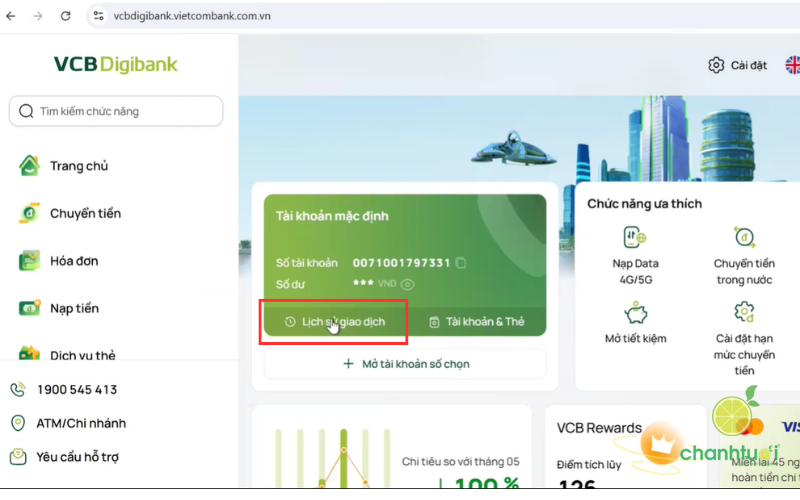Click the phone icon beside hotline

click(18, 390)
